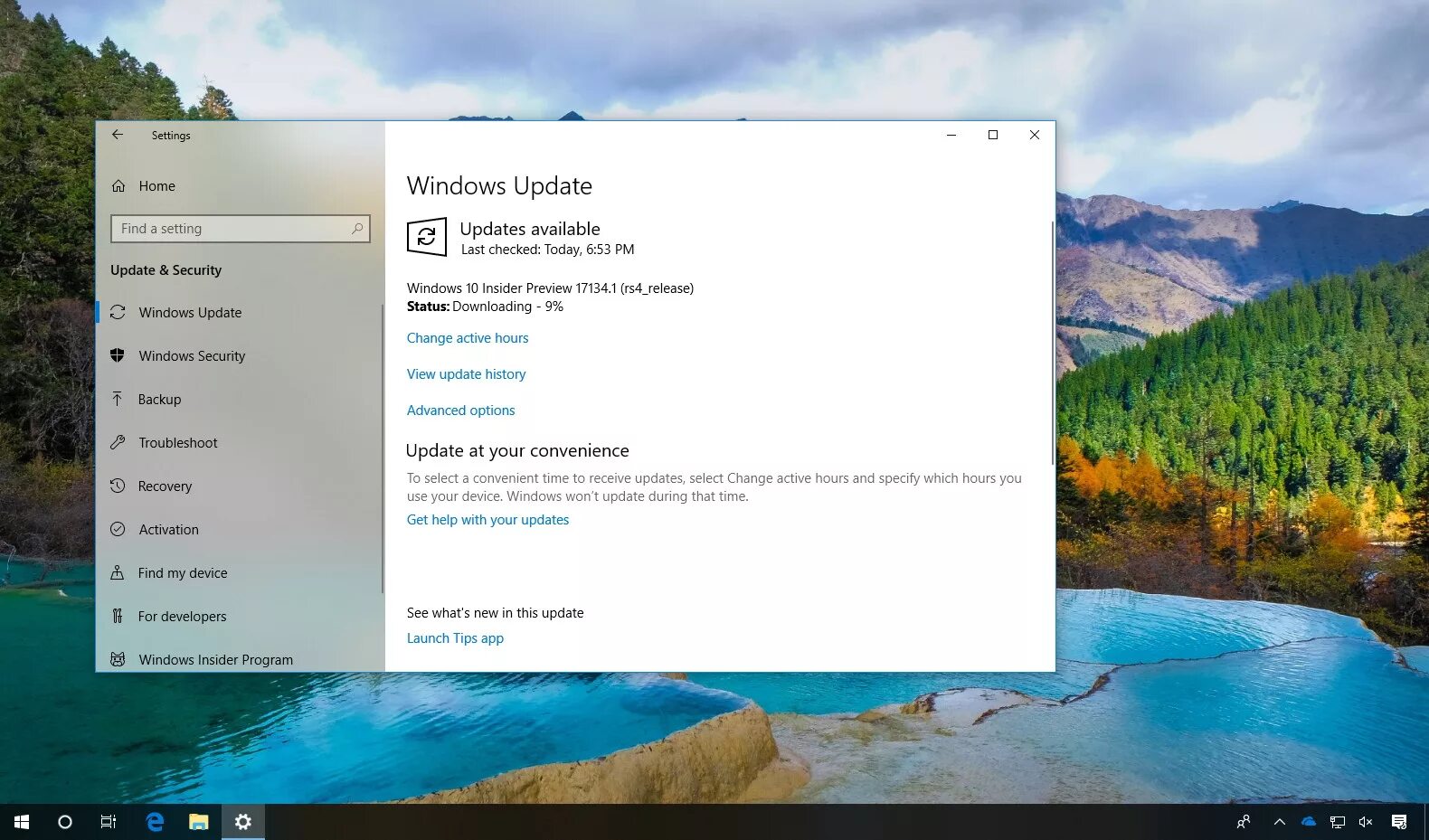Click the Backup upload arrow icon
Screen dimensions: 1429x840
(118, 399)
